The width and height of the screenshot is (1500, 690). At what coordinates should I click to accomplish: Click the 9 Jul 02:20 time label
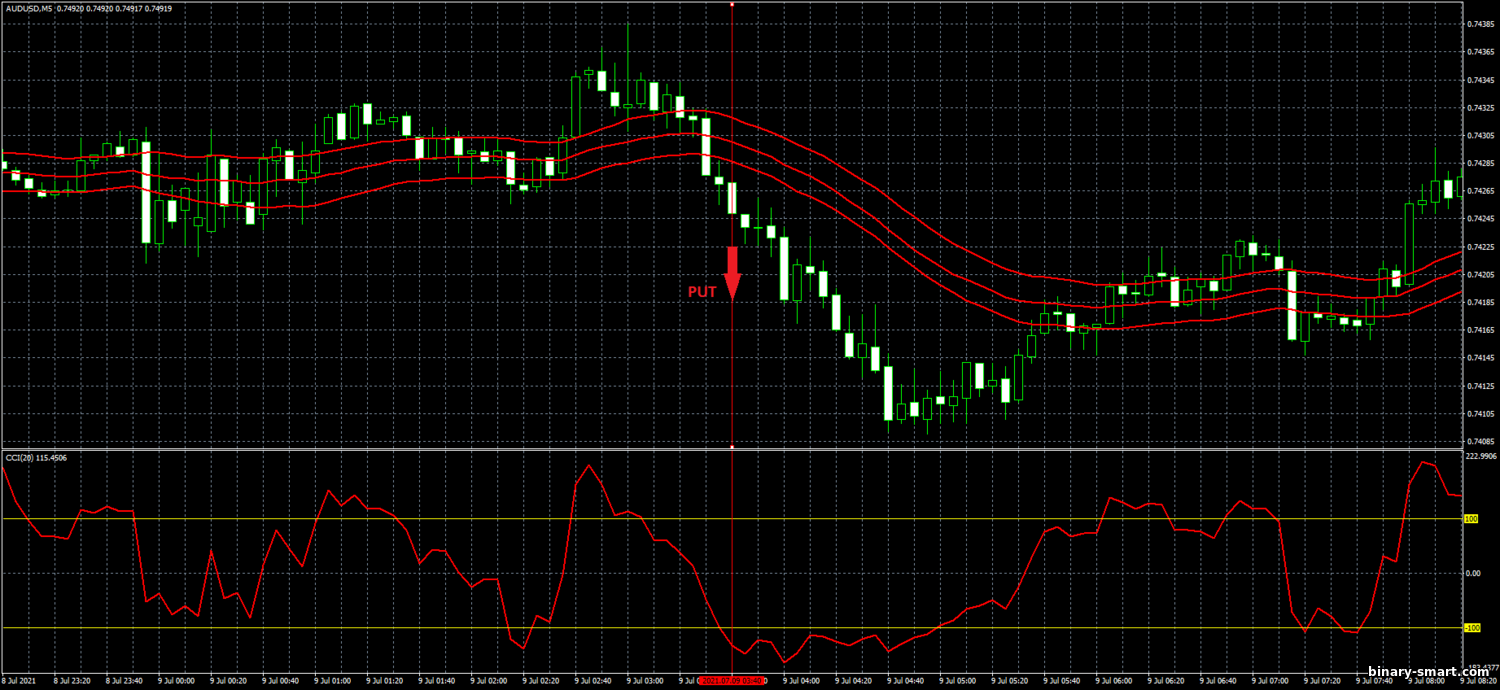tap(541, 680)
